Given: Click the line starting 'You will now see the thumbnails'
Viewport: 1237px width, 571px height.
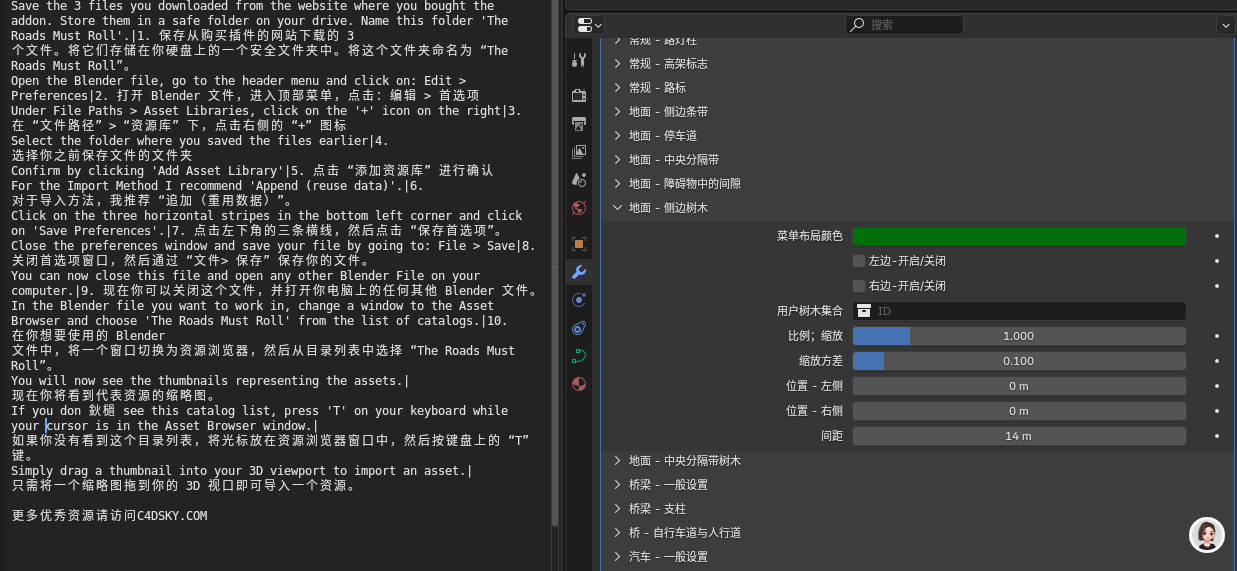Looking at the screenshot, I should tap(210, 381).
